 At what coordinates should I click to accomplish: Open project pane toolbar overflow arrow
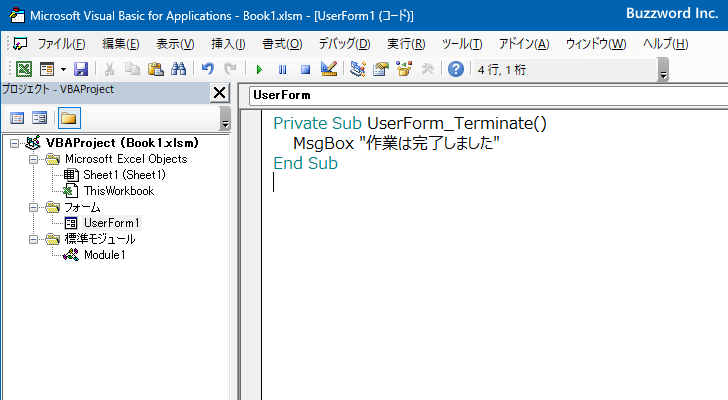(x=225, y=118)
